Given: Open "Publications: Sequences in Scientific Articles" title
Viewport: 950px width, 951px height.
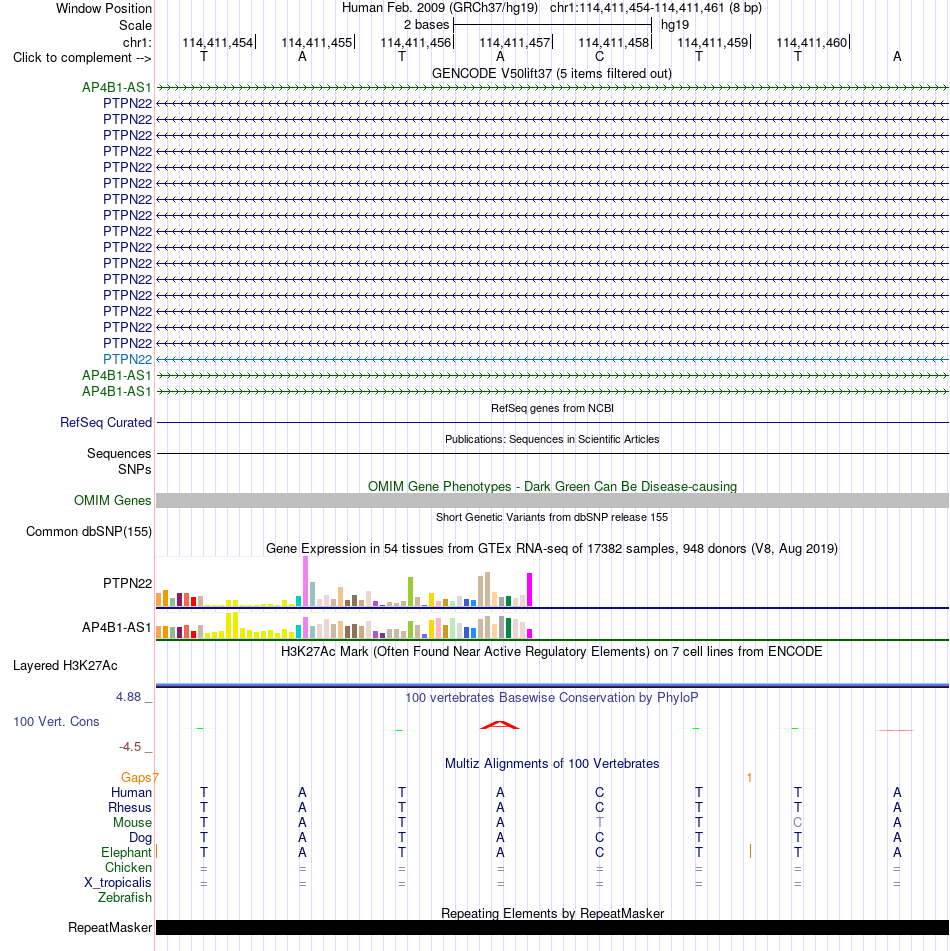Looking at the screenshot, I should click(552, 439).
